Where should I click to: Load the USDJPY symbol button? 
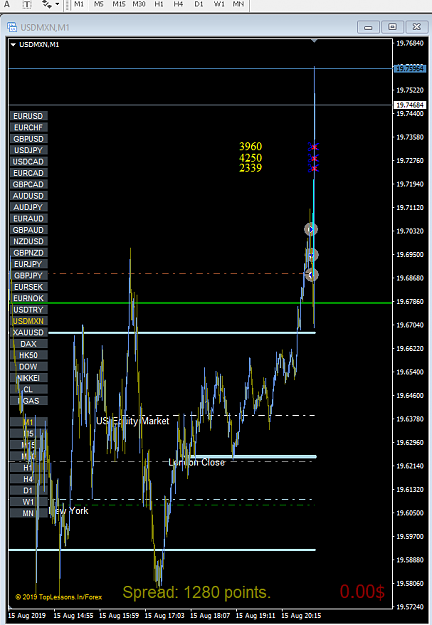[x=29, y=150]
